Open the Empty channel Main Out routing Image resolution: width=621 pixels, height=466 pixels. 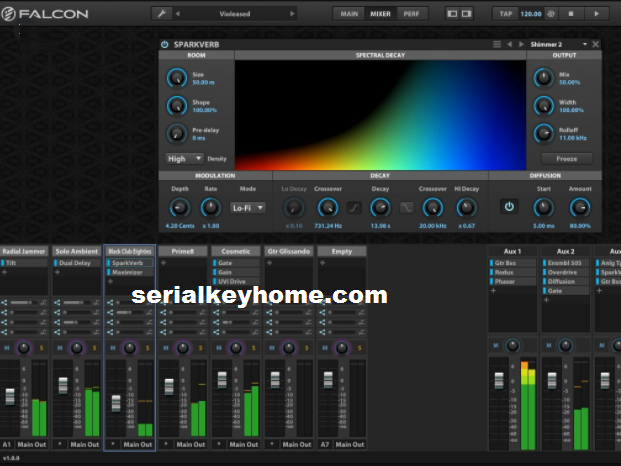(x=350, y=445)
